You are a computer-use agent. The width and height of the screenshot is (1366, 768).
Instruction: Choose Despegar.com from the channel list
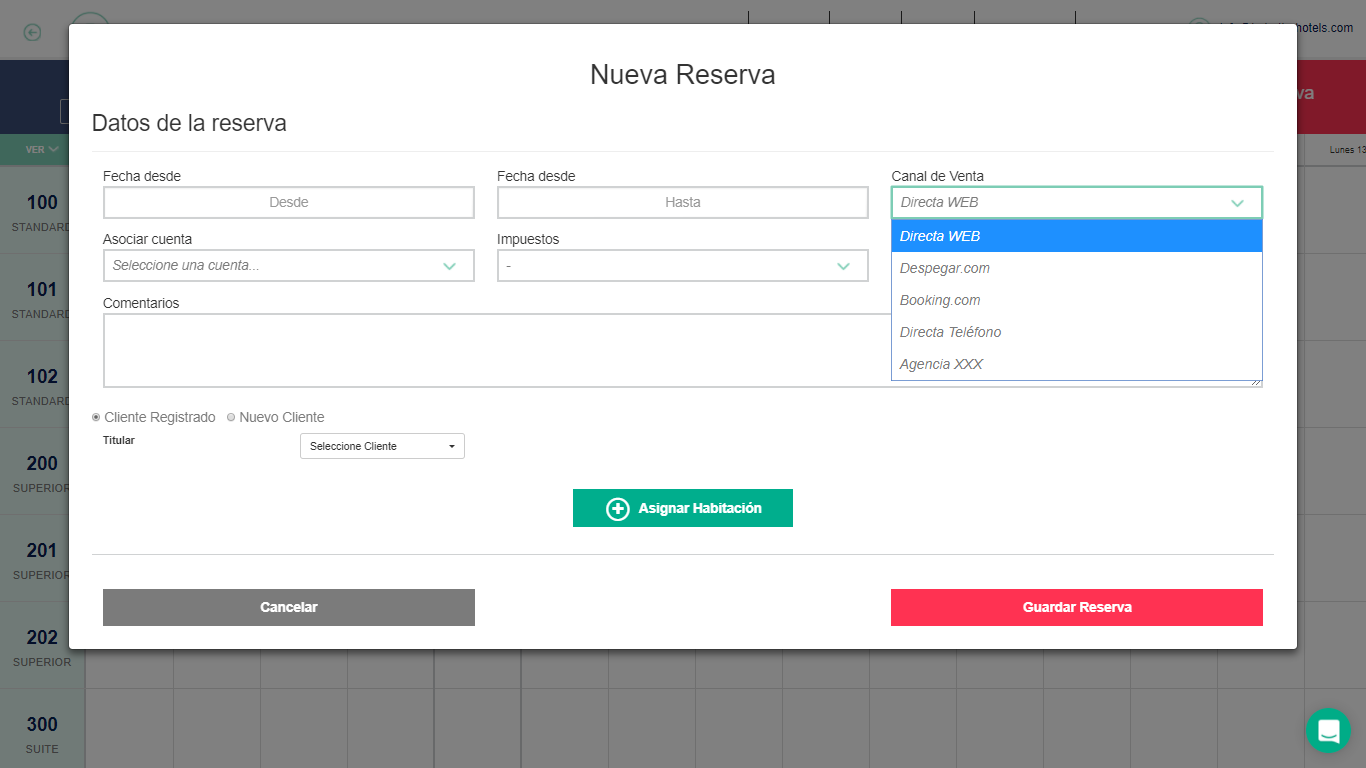(1077, 268)
